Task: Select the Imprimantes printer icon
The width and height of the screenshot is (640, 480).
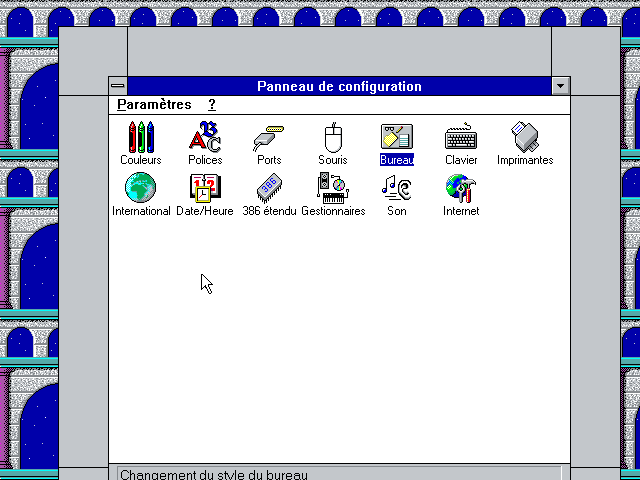Action: [x=525, y=137]
